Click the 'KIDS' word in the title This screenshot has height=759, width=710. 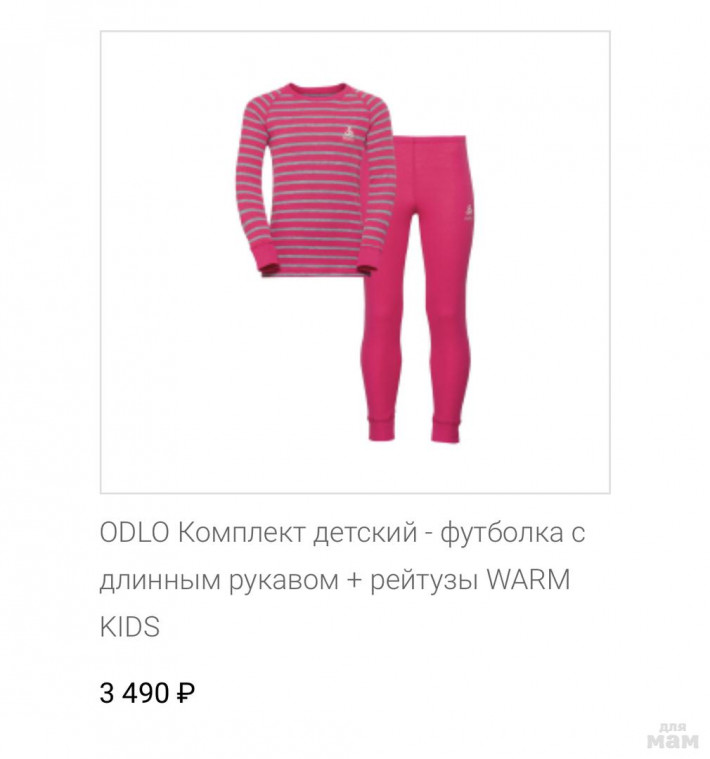(x=129, y=627)
